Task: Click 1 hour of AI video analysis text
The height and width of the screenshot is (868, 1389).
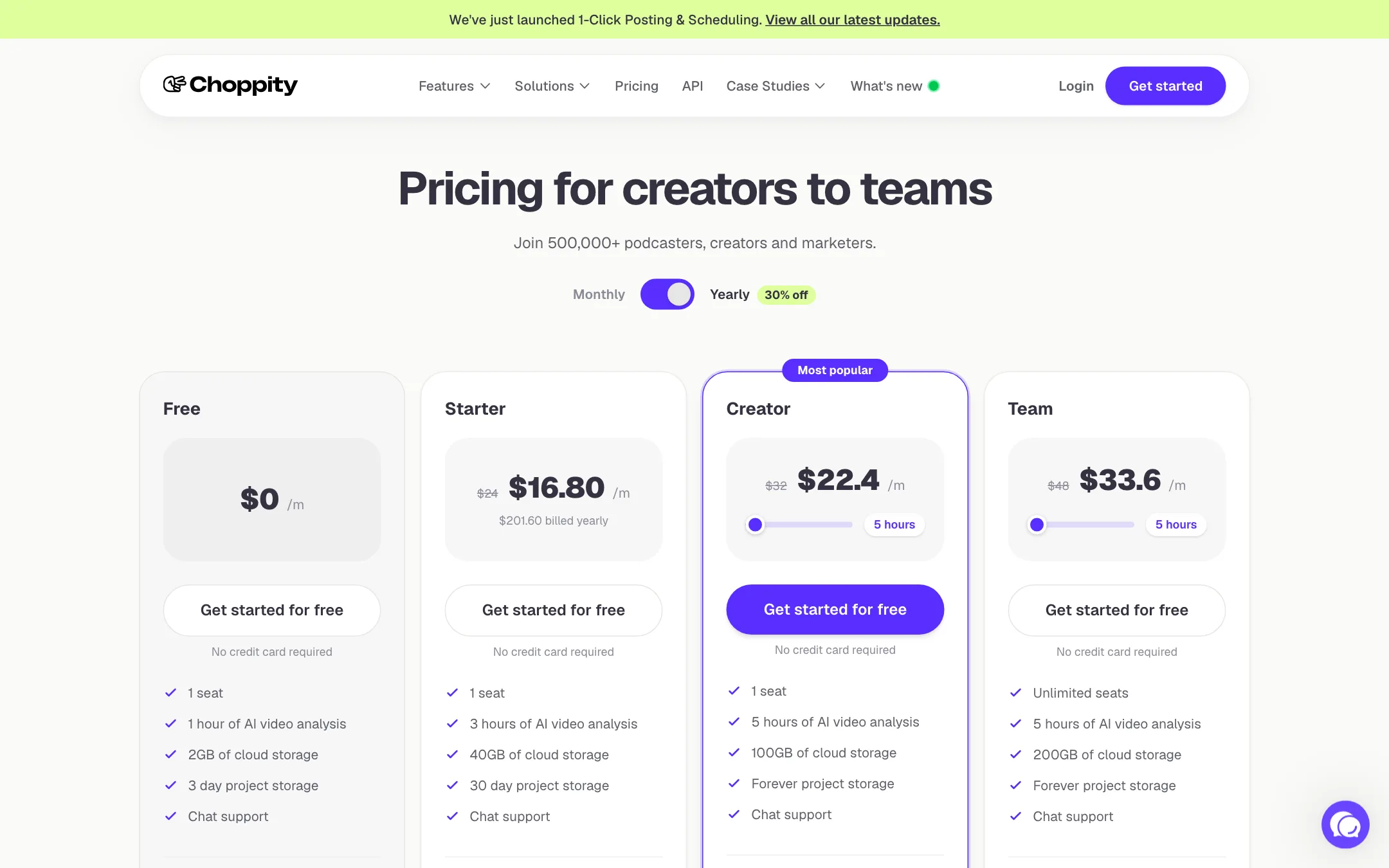Action: pos(267,724)
